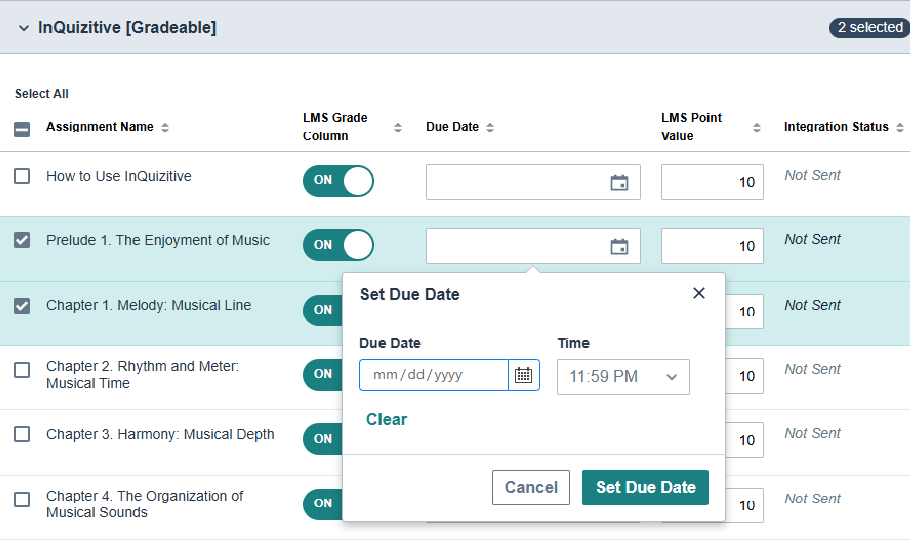910x541 pixels.
Task: Close the Set Due Date popup
Action: (699, 293)
